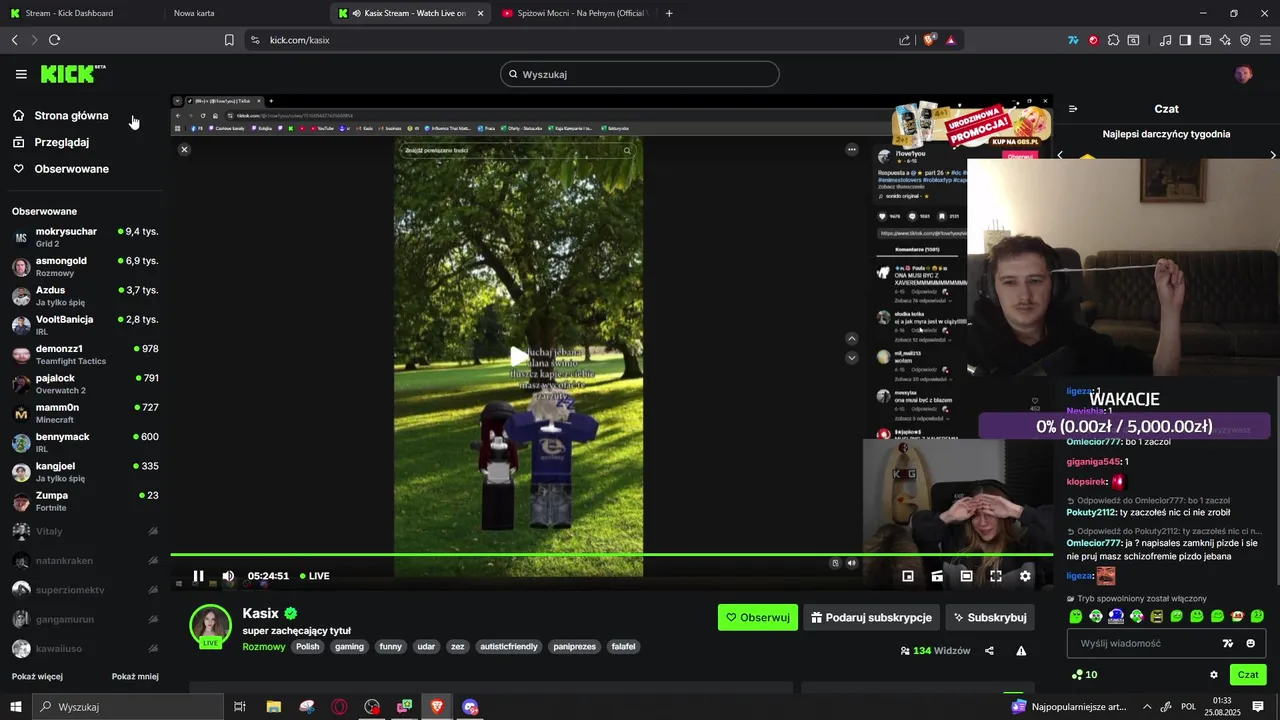The height and width of the screenshot is (720, 1280).
Task: Send message with green Czat button
Action: tap(1248, 675)
